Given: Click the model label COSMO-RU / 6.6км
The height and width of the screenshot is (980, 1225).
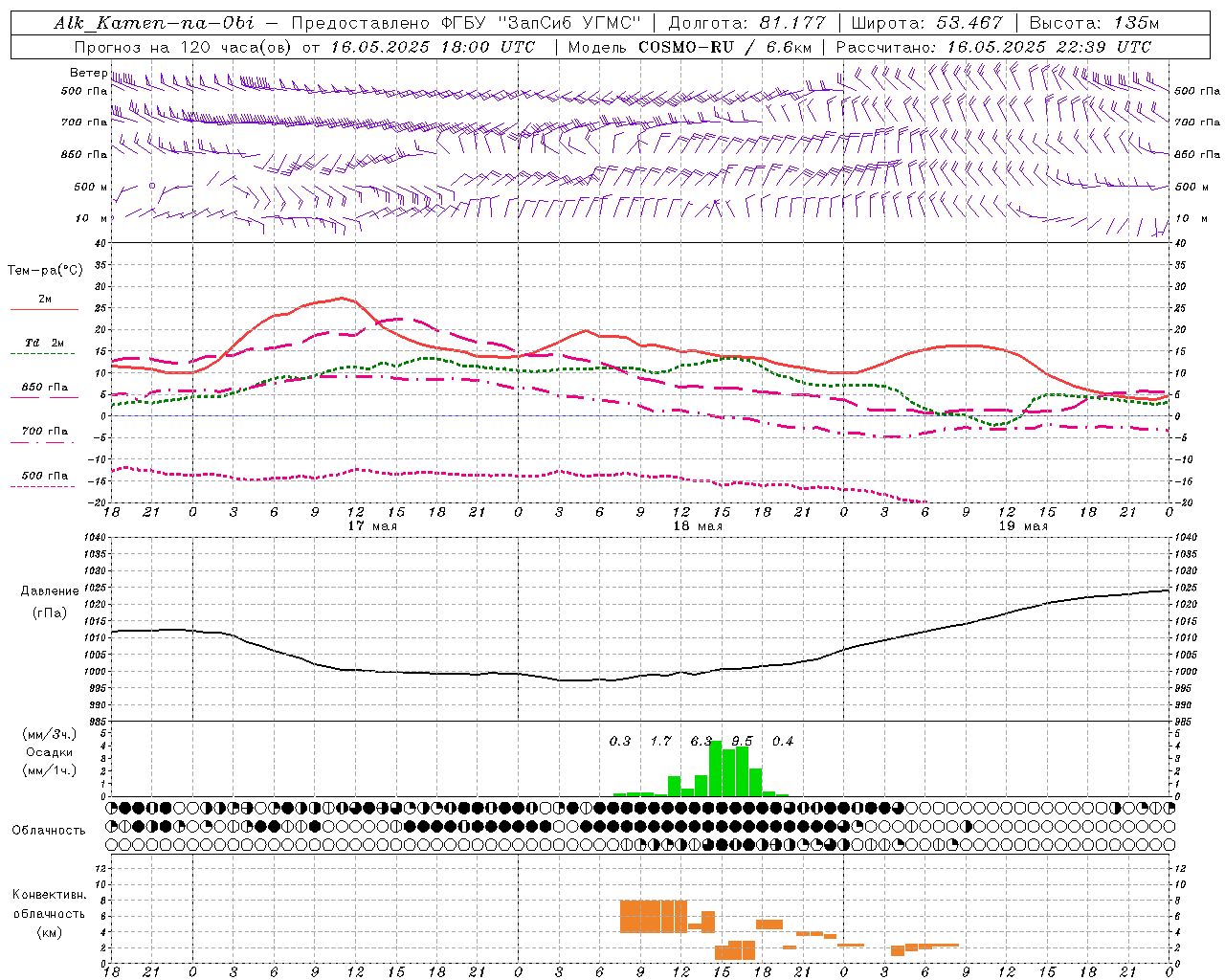Looking at the screenshot, I should point(725,47).
